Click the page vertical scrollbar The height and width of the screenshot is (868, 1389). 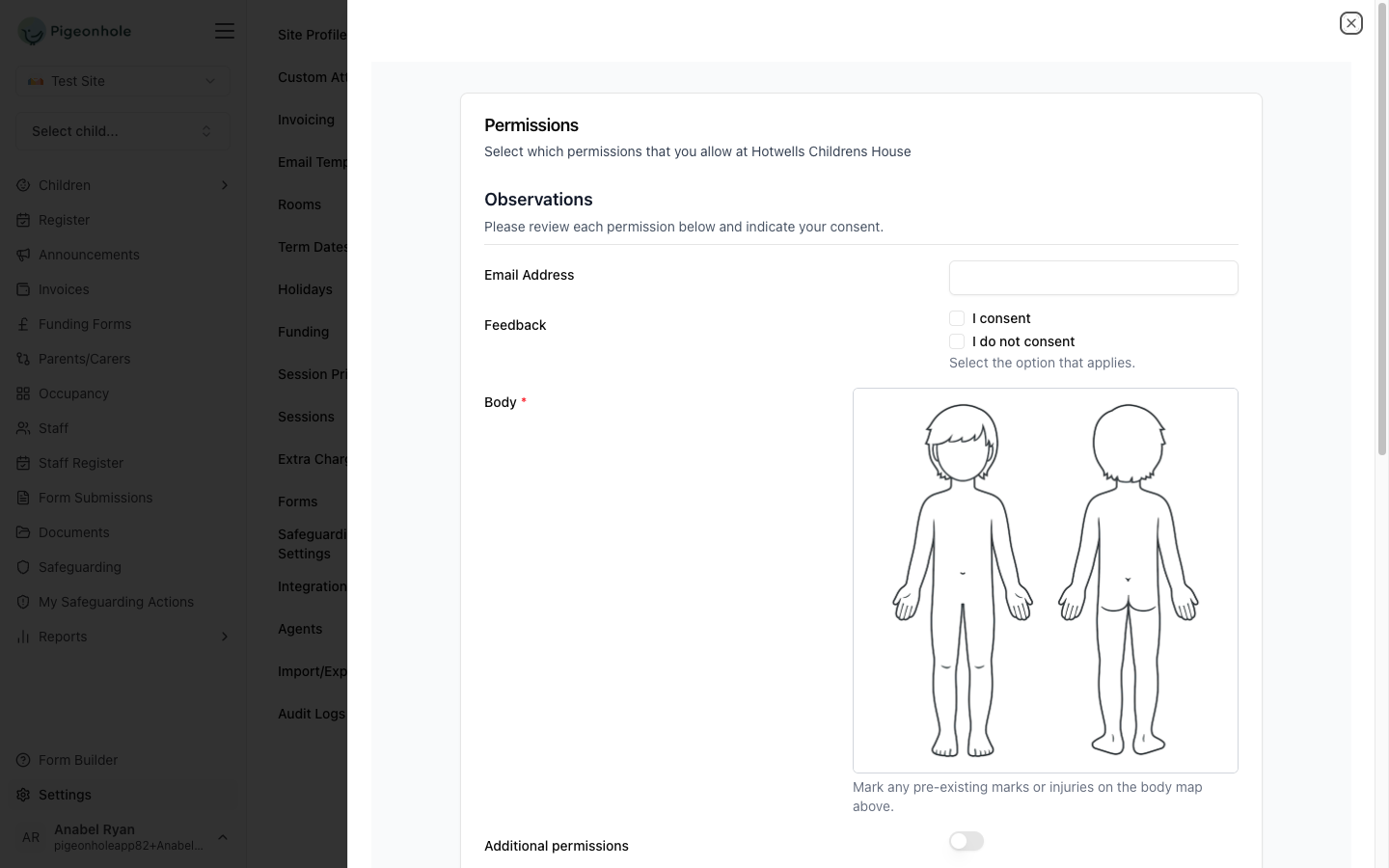1382,231
